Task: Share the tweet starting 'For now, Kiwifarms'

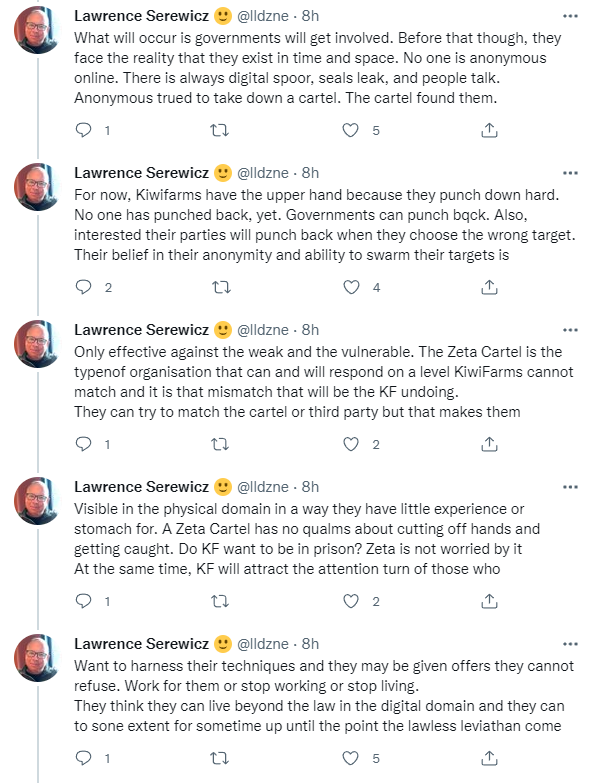Action: point(489,287)
